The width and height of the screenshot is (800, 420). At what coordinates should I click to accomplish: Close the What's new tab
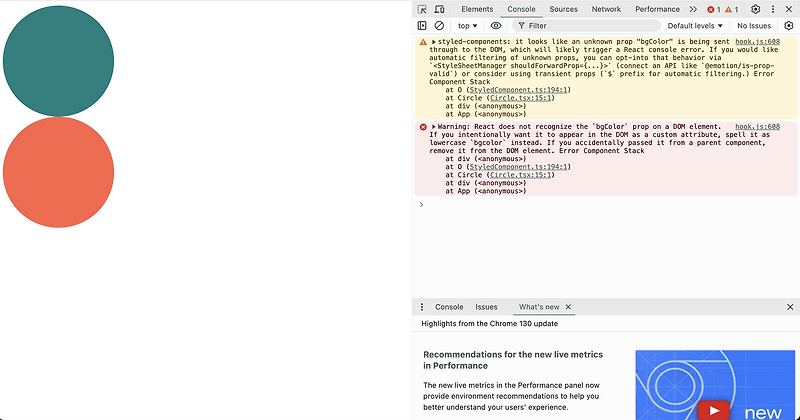tap(568, 307)
